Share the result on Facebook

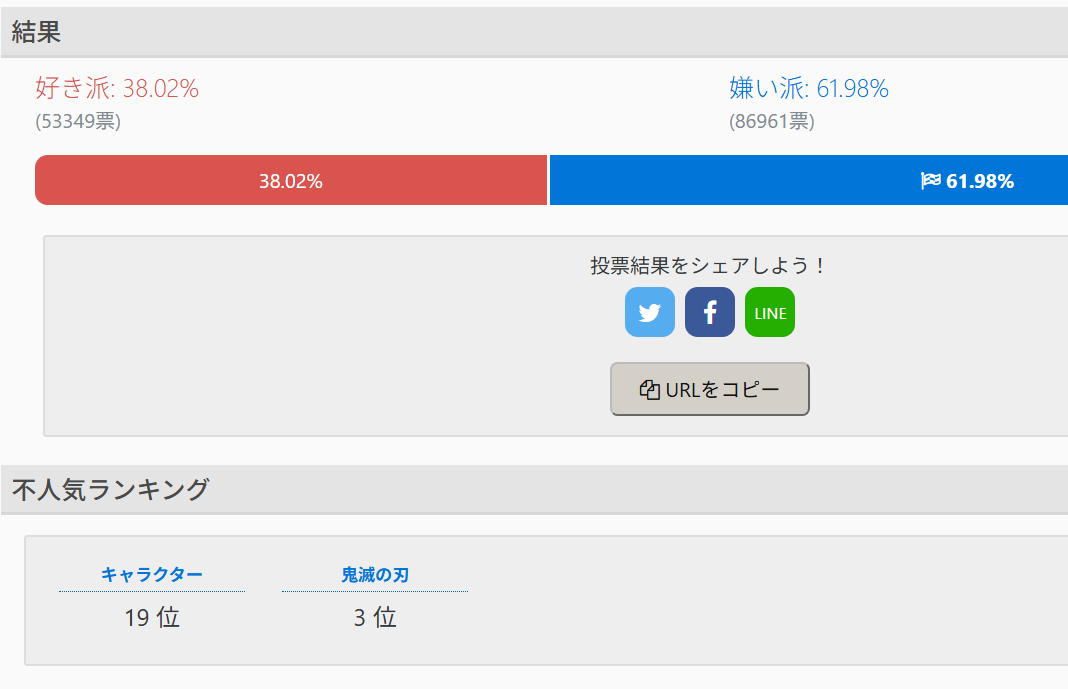click(710, 312)
